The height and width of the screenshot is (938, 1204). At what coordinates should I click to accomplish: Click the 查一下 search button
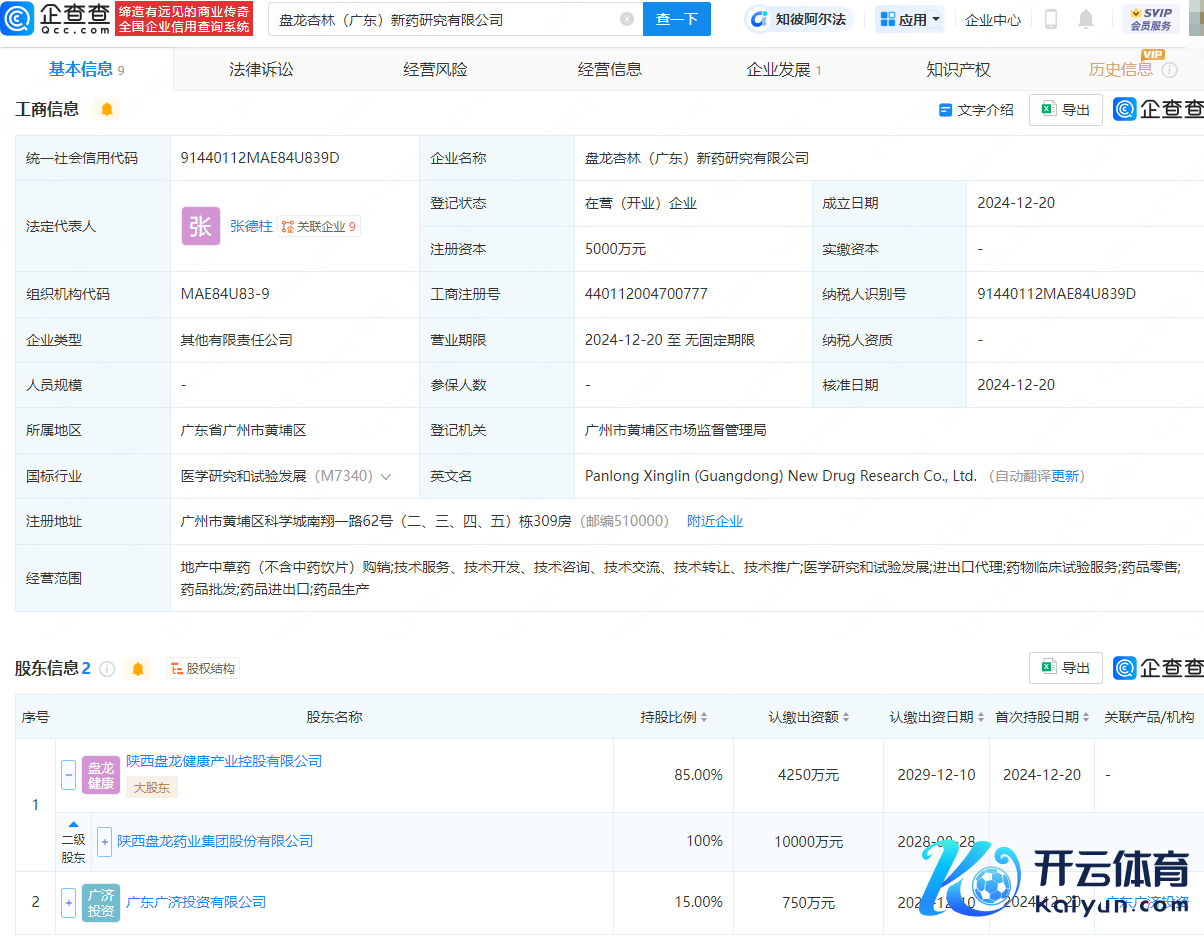tap(677, 19)
